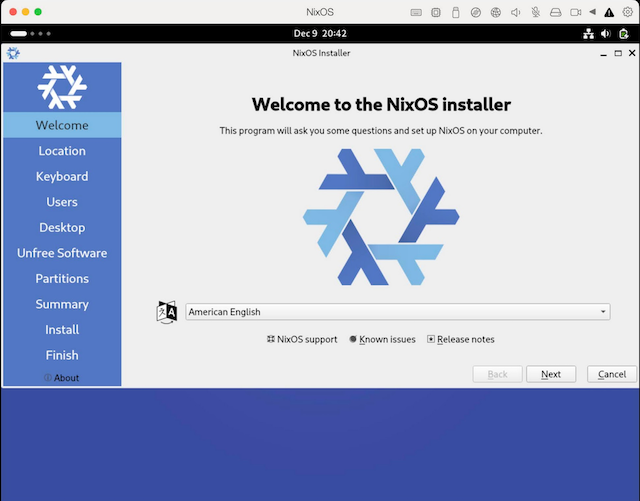
Task: Open GNOME Activities workspace indicator
Action: 31,33
